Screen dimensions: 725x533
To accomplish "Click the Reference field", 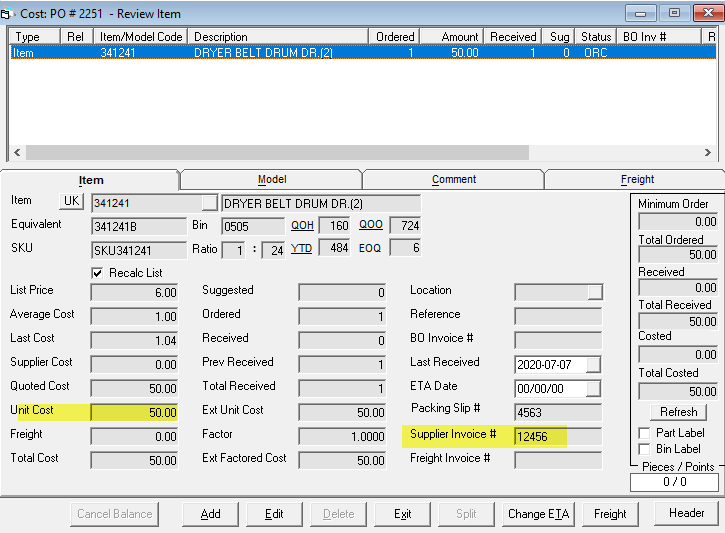I will 558,317.
